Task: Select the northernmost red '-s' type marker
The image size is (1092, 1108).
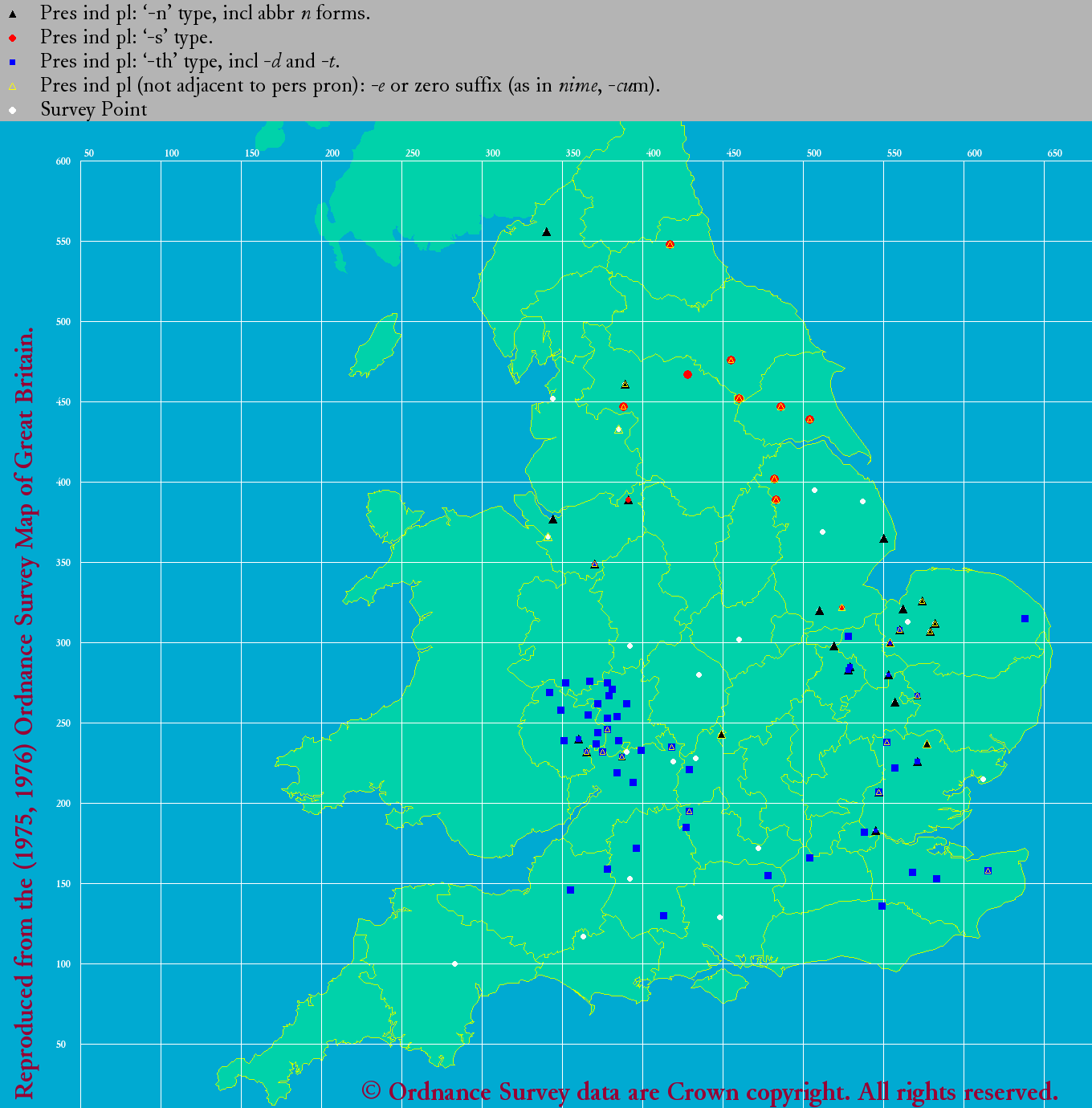Action: coord(670,244)
